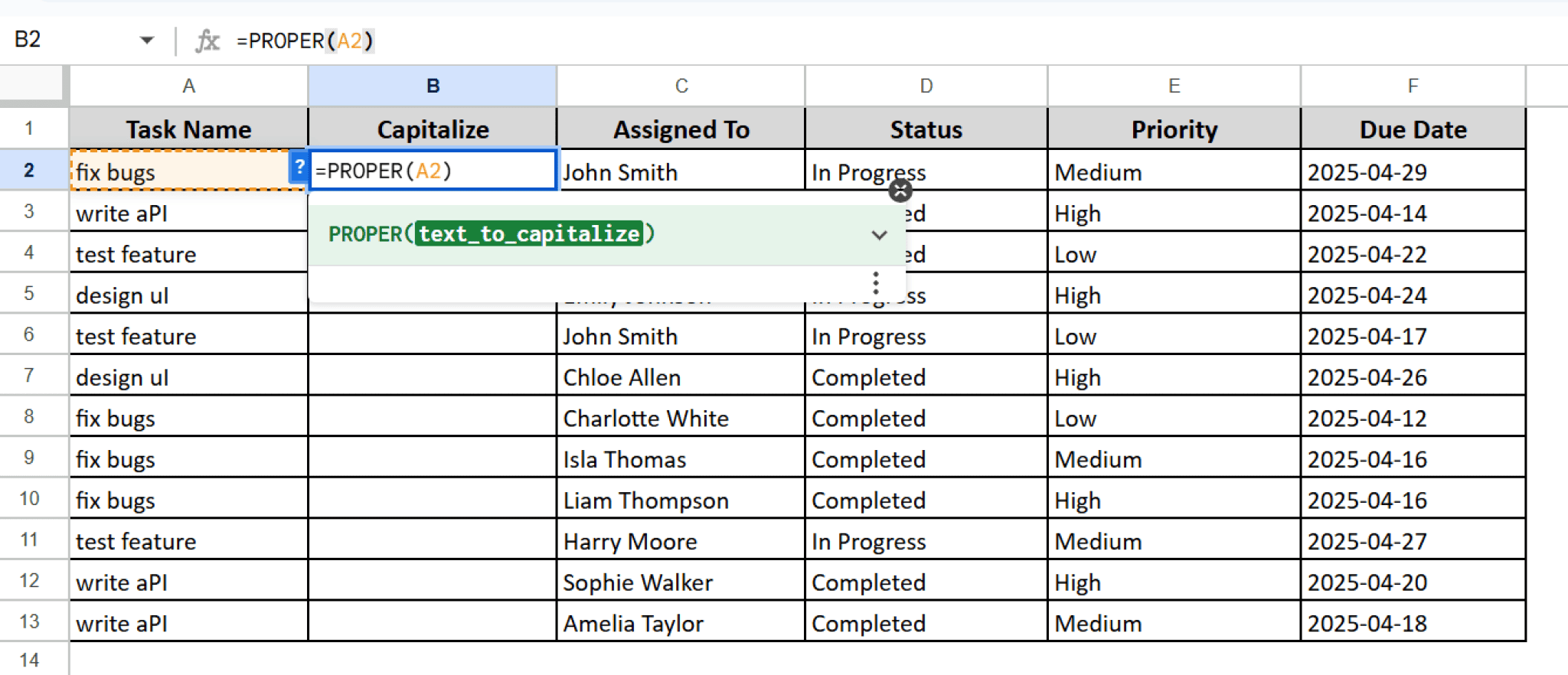Click cell containing Charlotte White
The image size is (1568, 675).
coord(680,419)
